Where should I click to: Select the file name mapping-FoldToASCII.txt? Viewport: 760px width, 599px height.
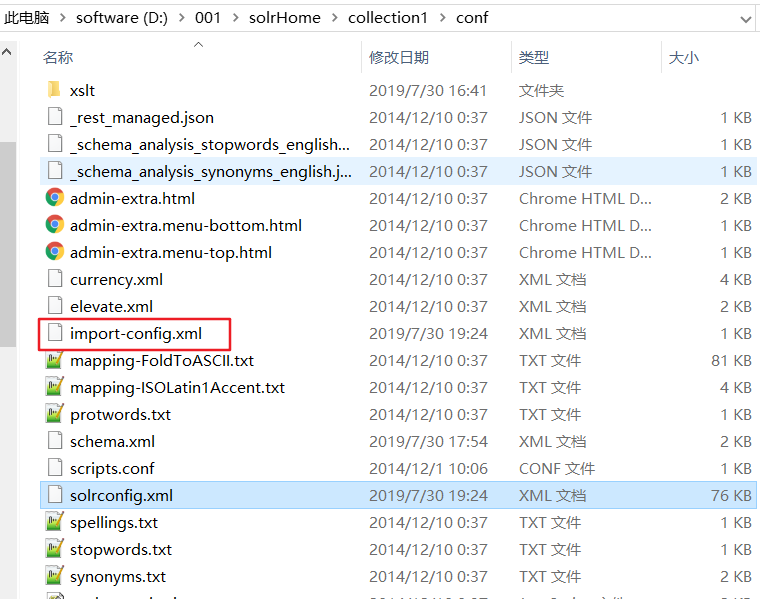pyautogui.click(x=162, y=360)
